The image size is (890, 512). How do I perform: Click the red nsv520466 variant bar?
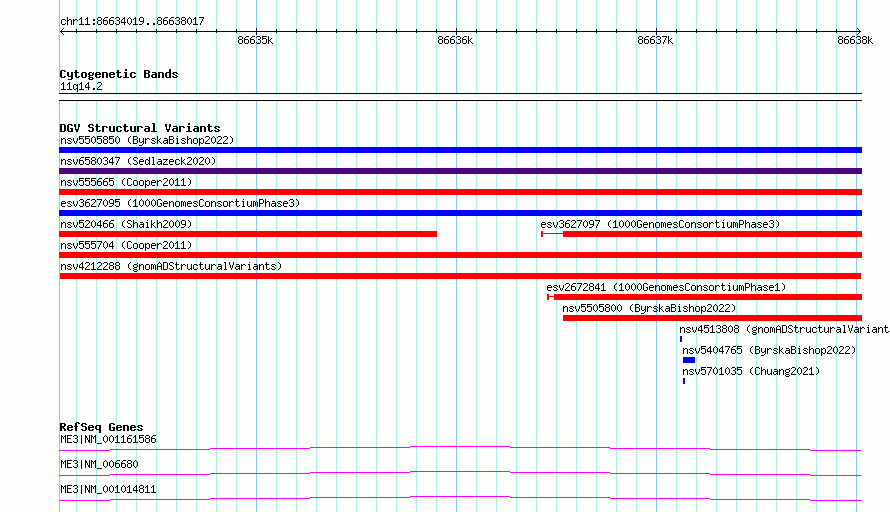(248, 234)
